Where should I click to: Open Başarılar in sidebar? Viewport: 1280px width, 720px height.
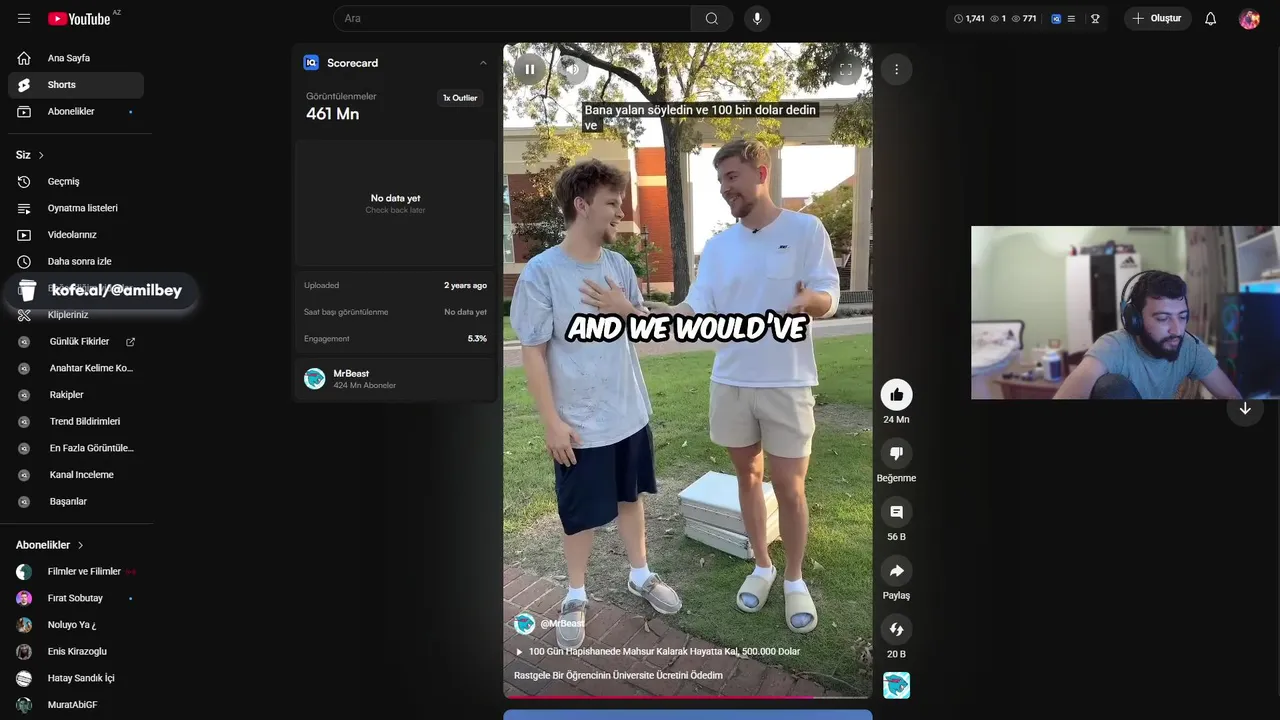[x=76, y=502]
